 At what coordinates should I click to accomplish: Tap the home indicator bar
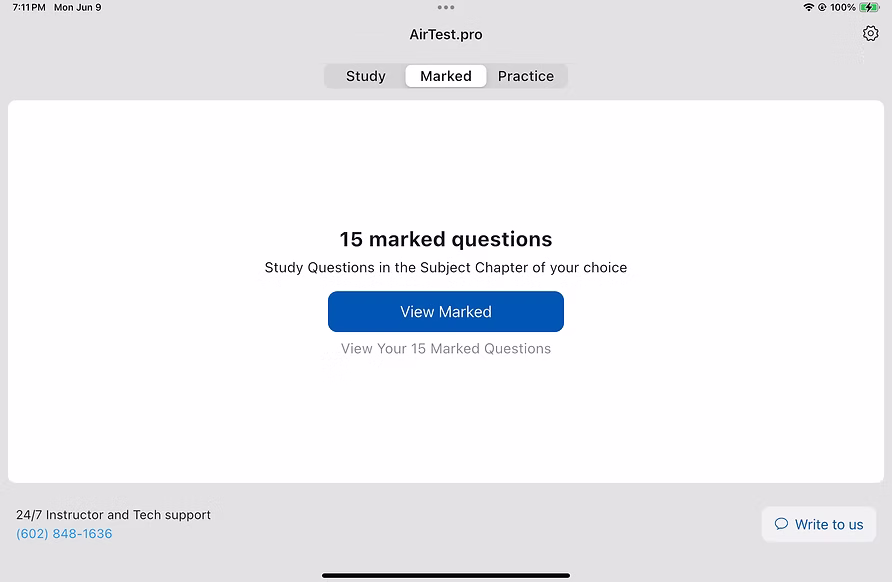[x=446, y=575]
